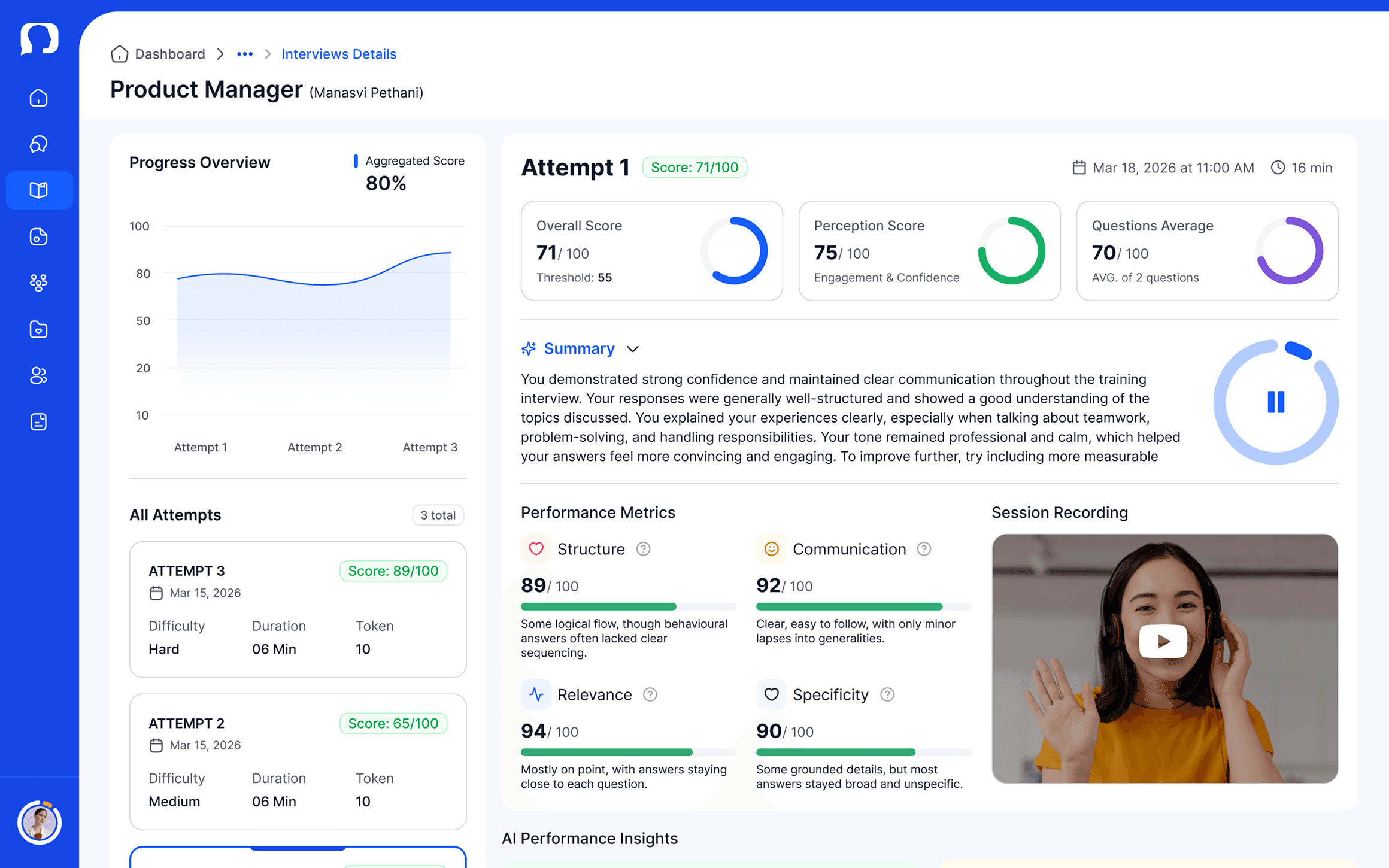Click the clock icon beside 16 min

pyautogui.click(x=1278, y=168)
